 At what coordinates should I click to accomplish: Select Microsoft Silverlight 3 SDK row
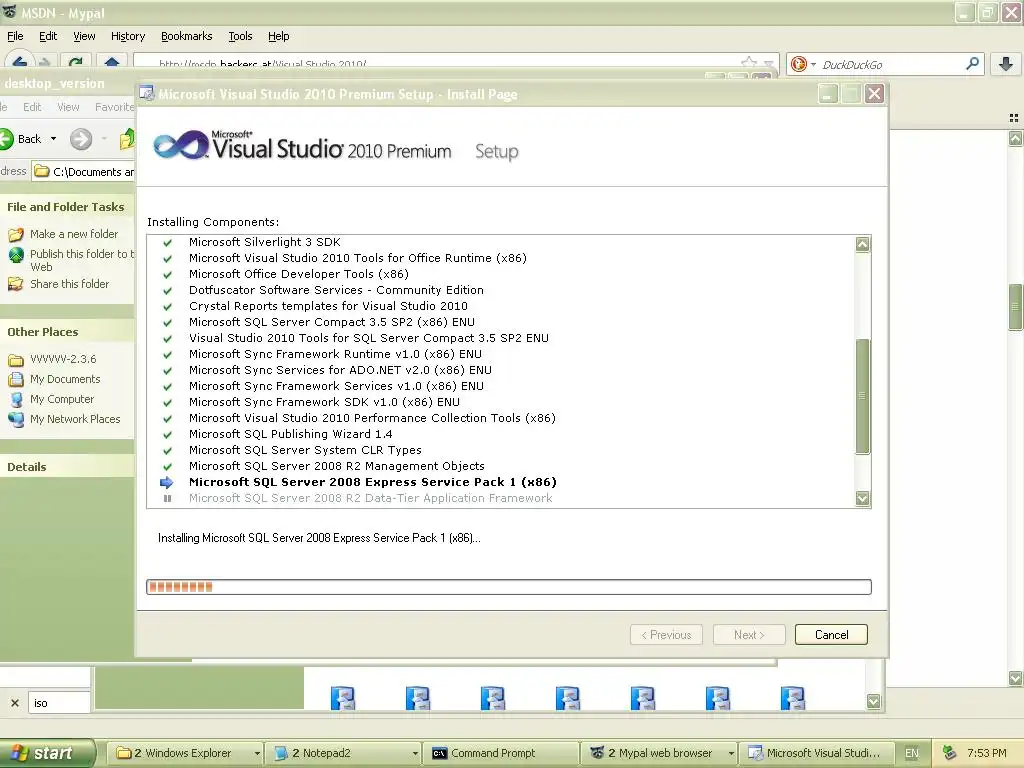click(x=264, y=242)
